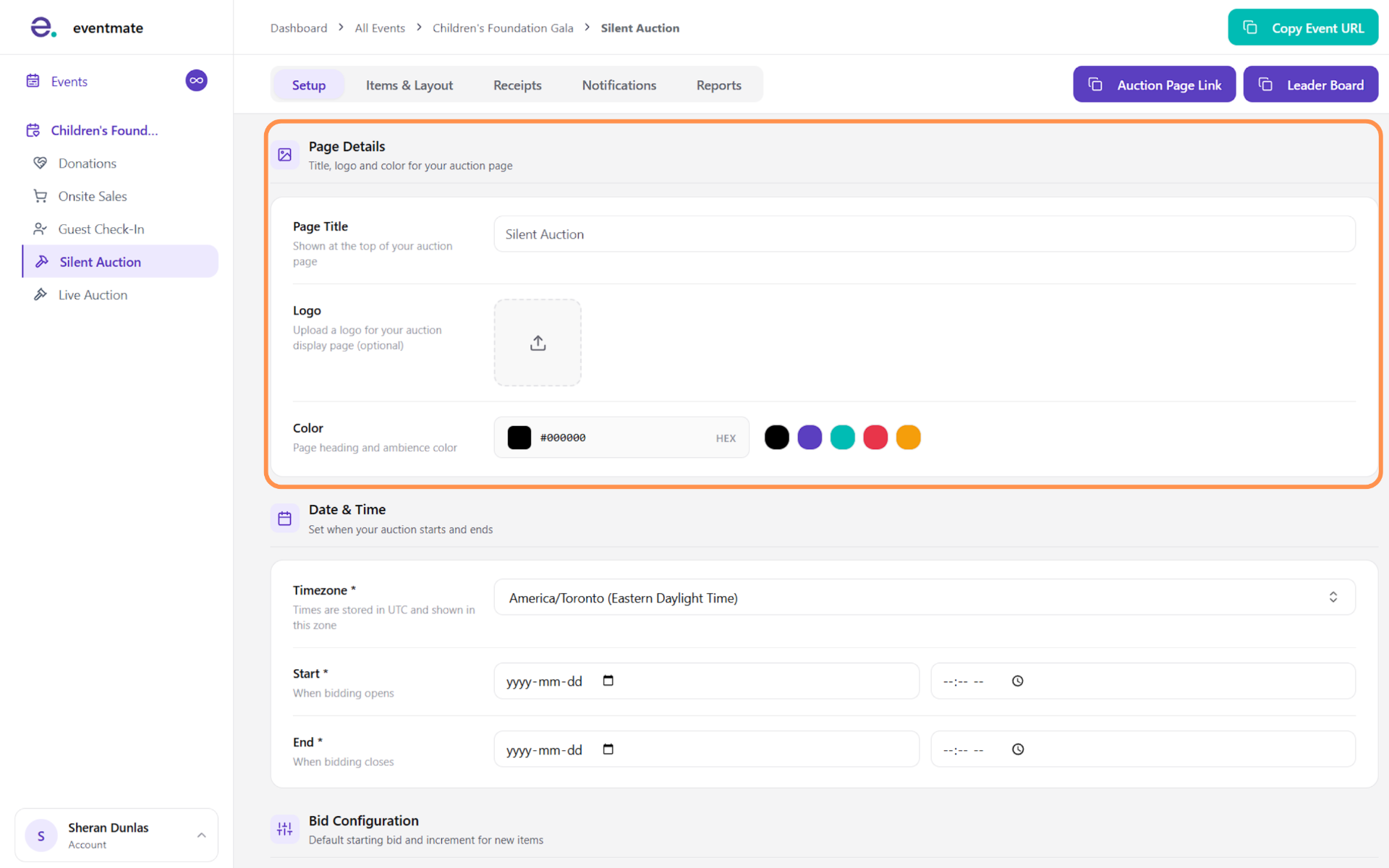Click the Page Details image icon
This screenshot has width=1389, height=868.
285,155
